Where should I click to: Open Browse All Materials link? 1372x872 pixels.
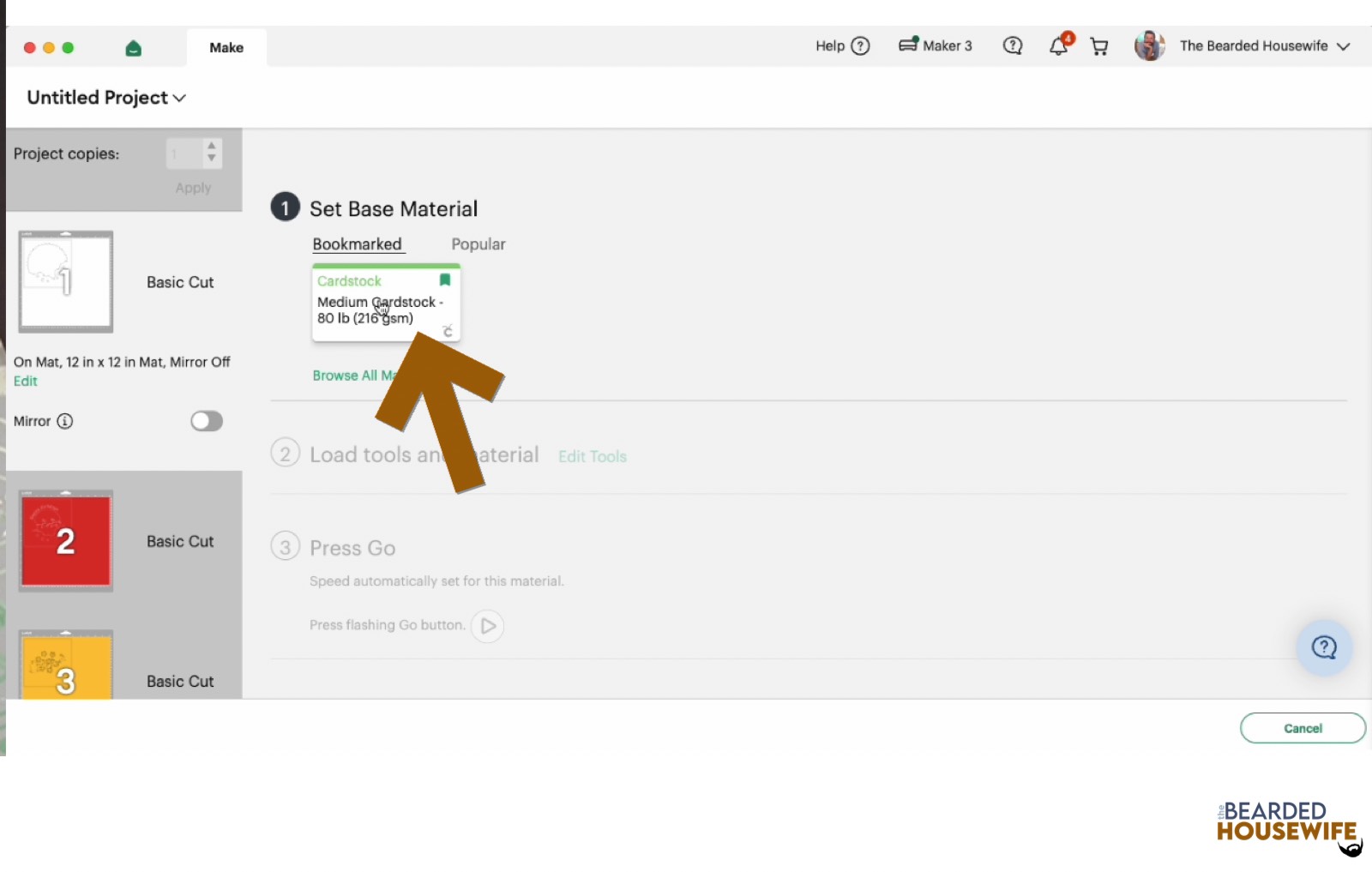(354, 376)
